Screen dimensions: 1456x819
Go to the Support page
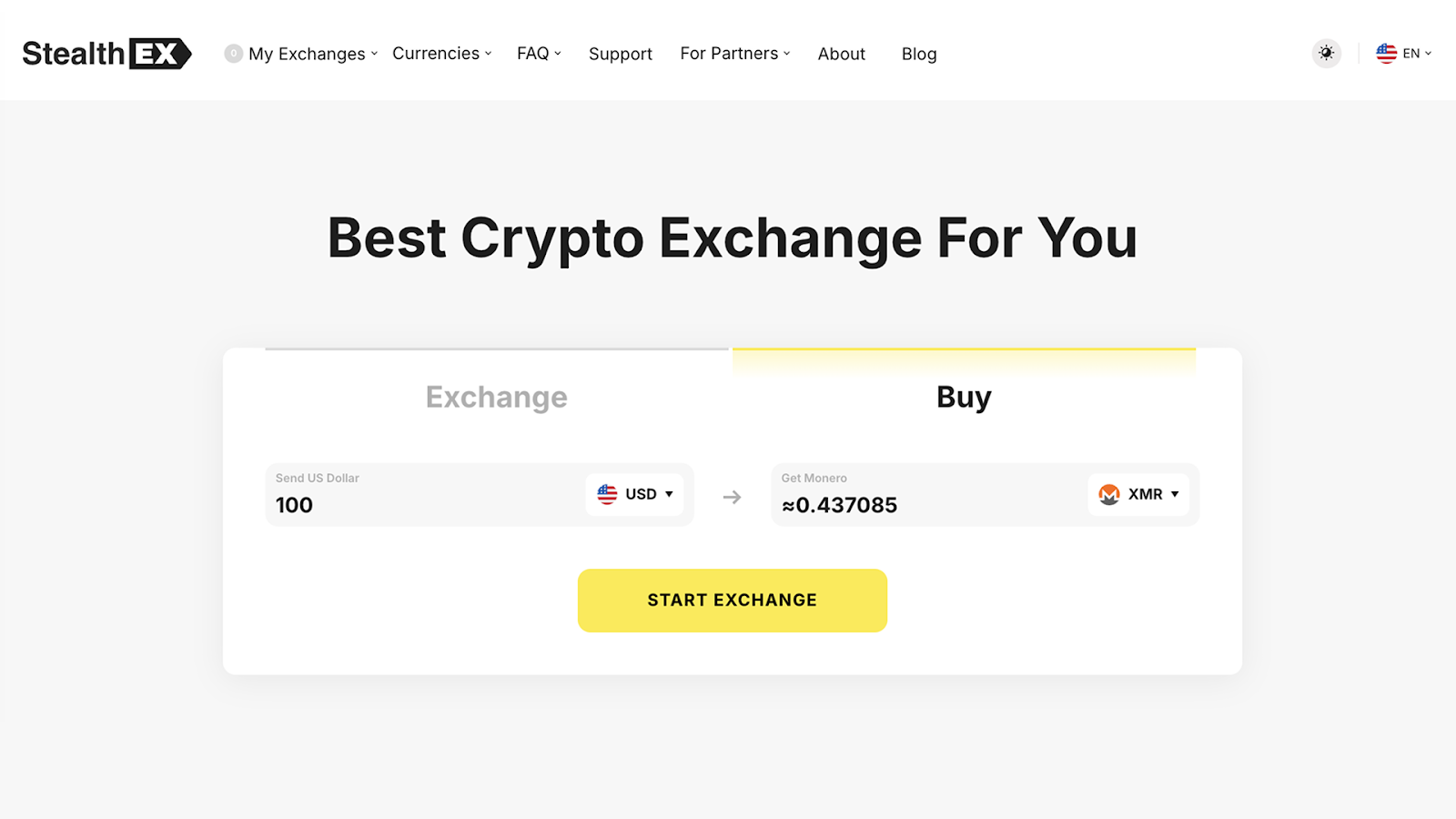621,54
